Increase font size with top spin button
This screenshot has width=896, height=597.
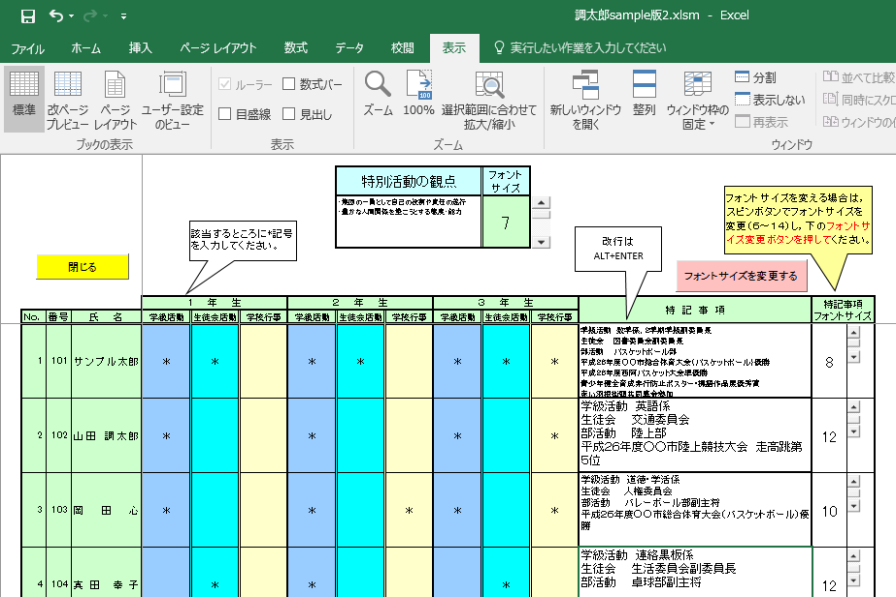[541, 204]
